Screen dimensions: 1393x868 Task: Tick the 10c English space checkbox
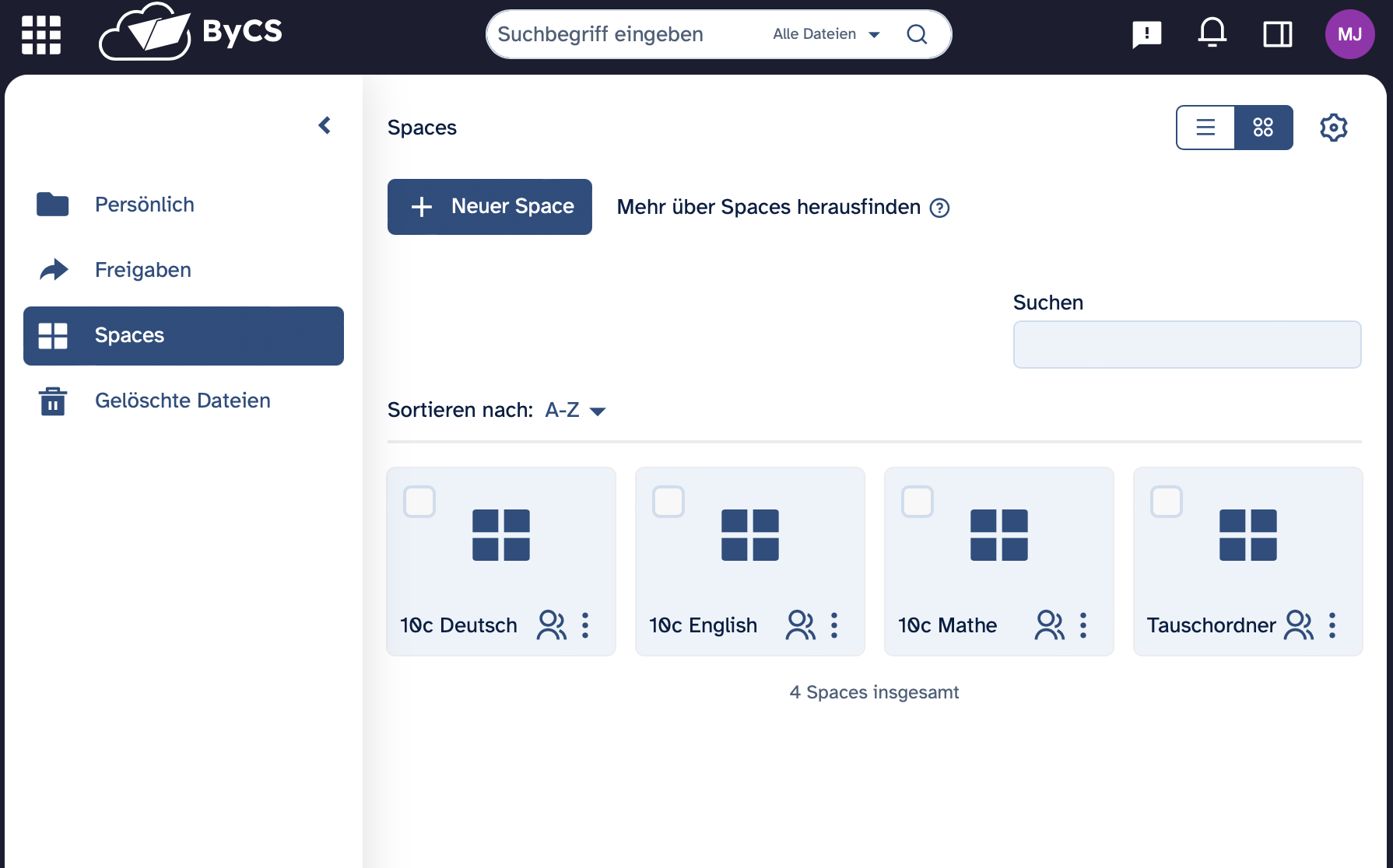click(668, 502)
